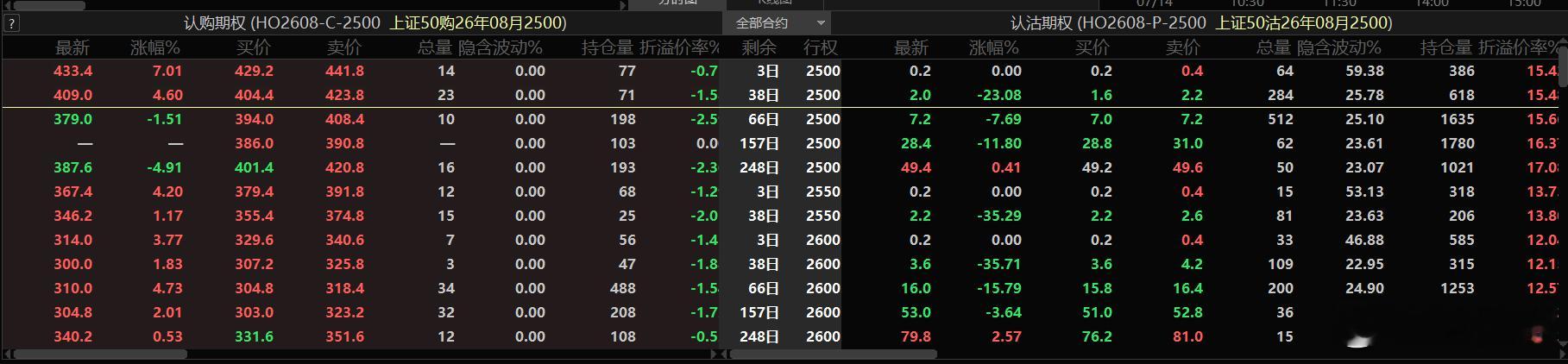Select put last price 79.8

click(916, 336)
